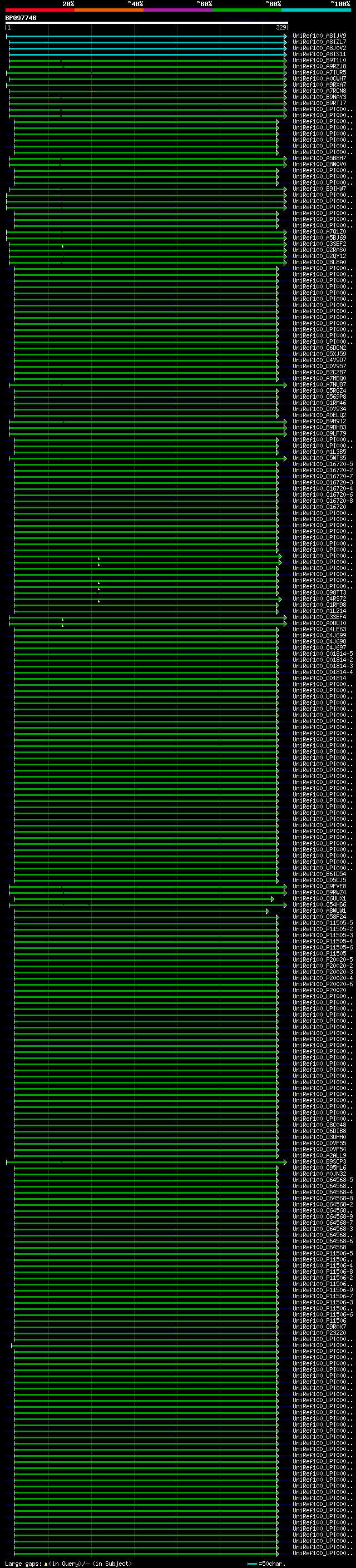Click label UniRef100_A8WUW1

point(319,911)
